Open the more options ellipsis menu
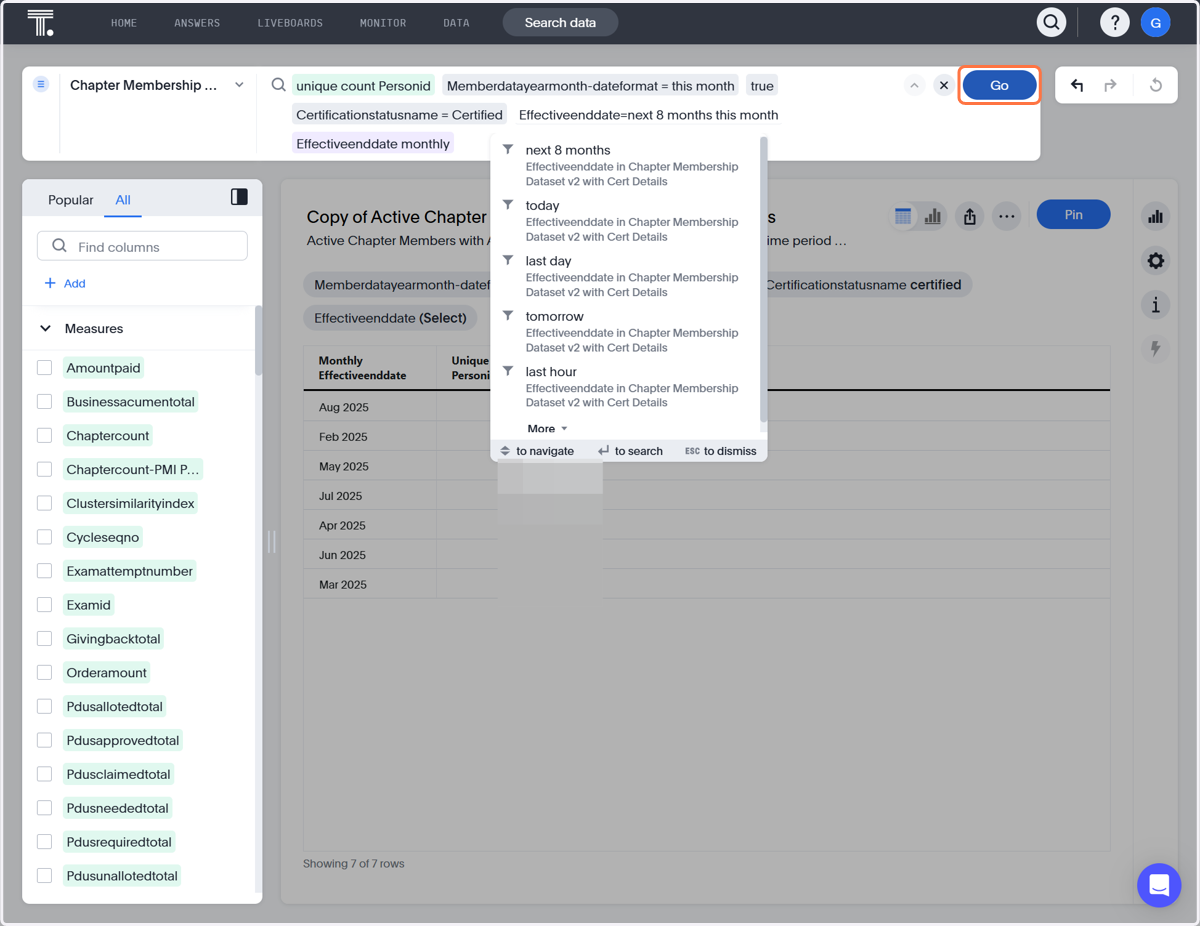1200x926 pixels. (1006, 216)
